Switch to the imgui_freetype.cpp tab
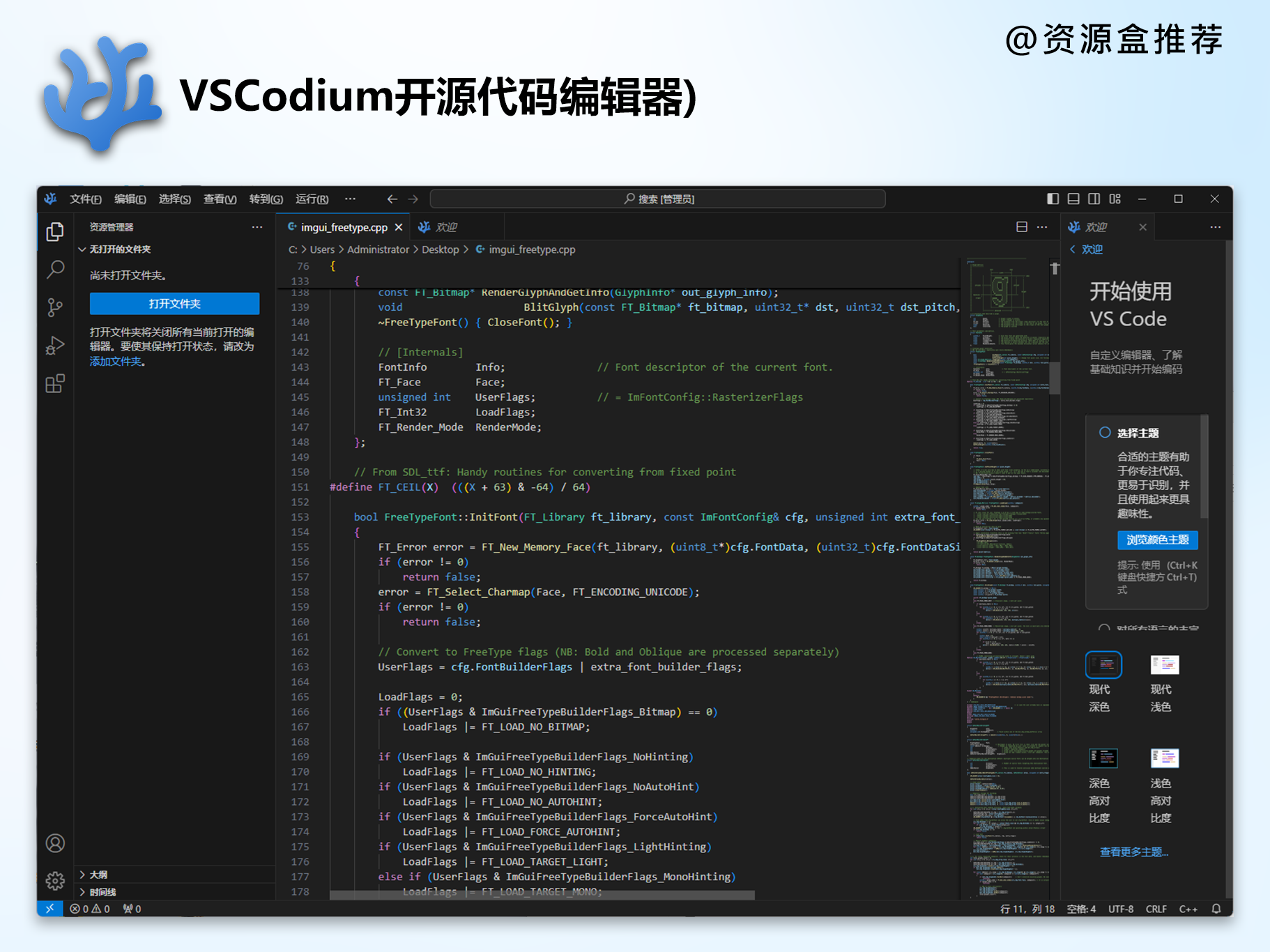1270x952 pixels. coord(344,227)
